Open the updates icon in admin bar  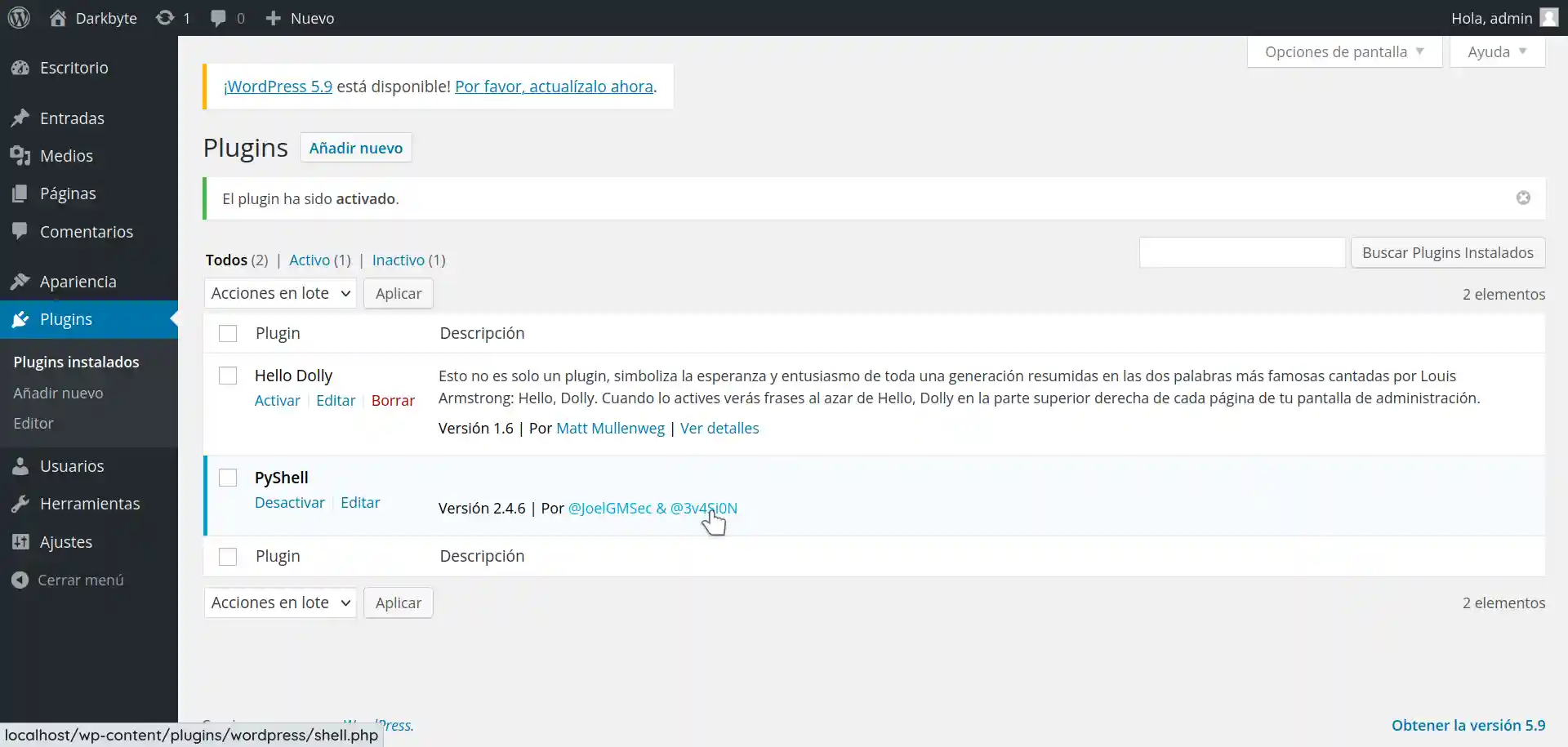coord(165,18)
